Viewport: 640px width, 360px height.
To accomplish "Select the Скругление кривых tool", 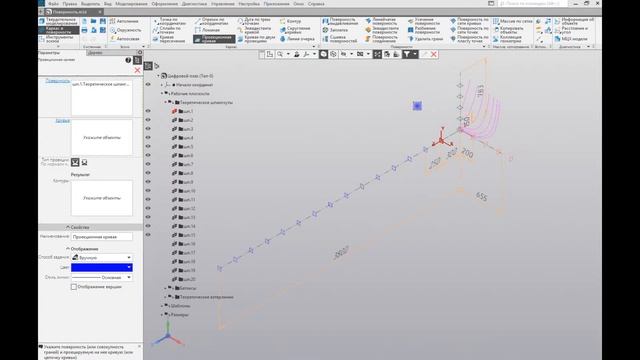I will click(x=295, y=30).
